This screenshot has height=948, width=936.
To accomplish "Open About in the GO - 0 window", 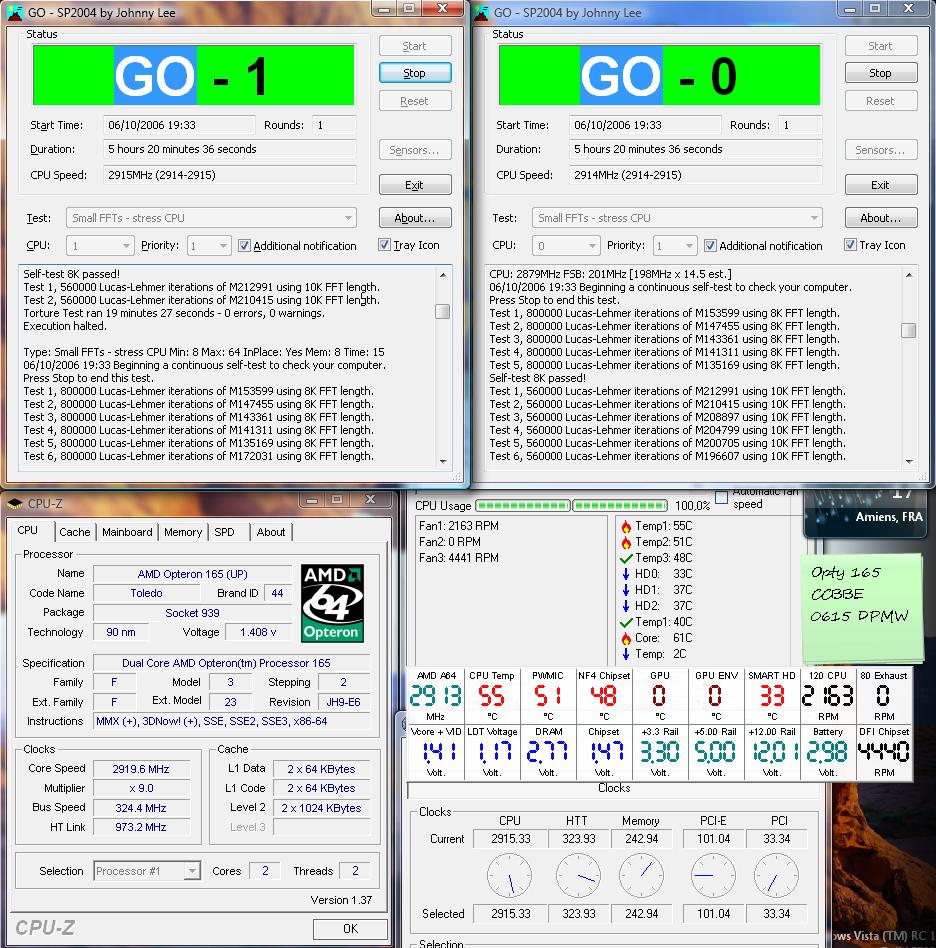I will (880, 218).
